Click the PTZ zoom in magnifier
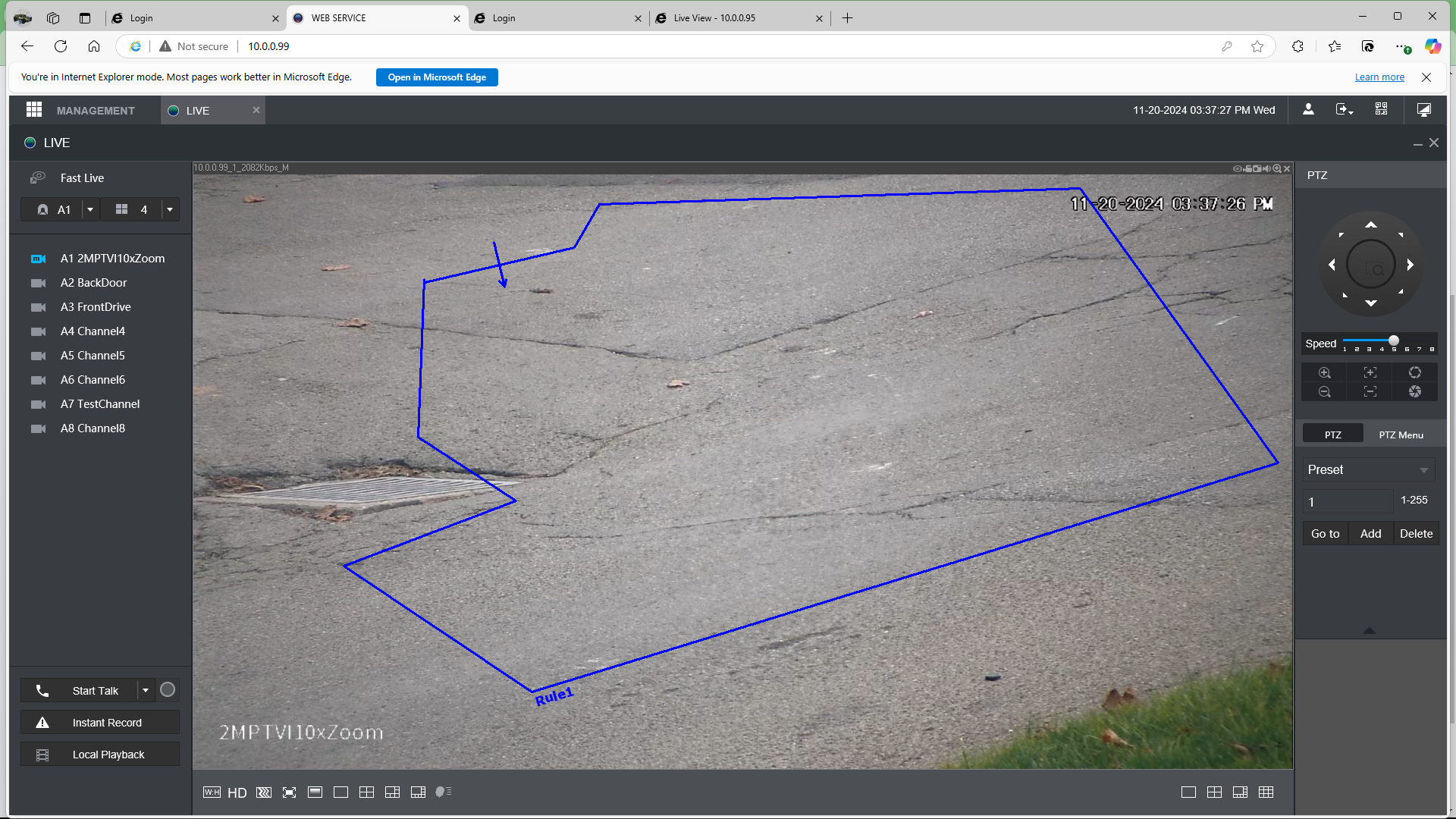Viewport: 1456px width, 819px height. click(x=1324, y=372)
